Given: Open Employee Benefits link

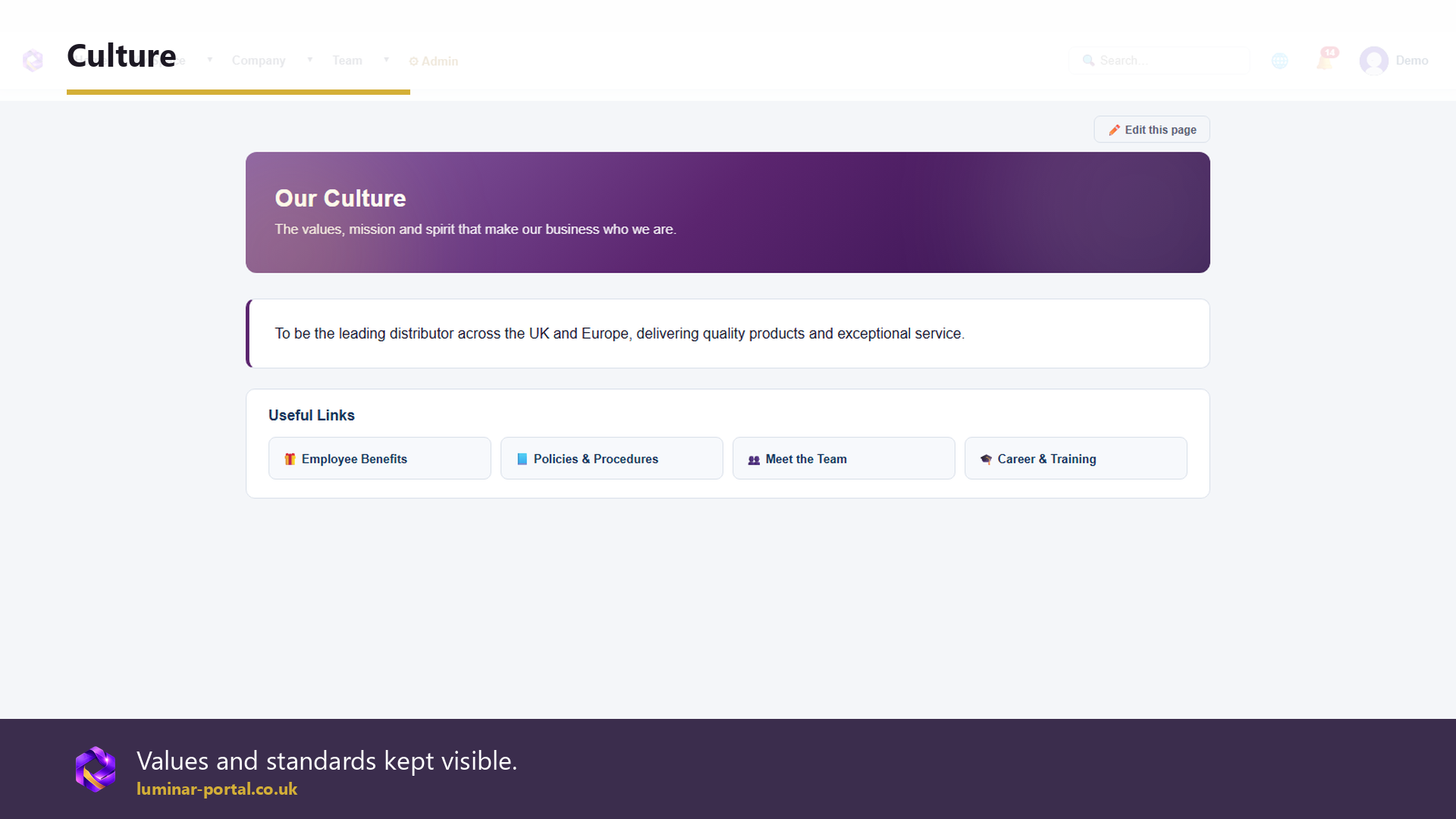Looking at the screenshot, I should point(380,459).
